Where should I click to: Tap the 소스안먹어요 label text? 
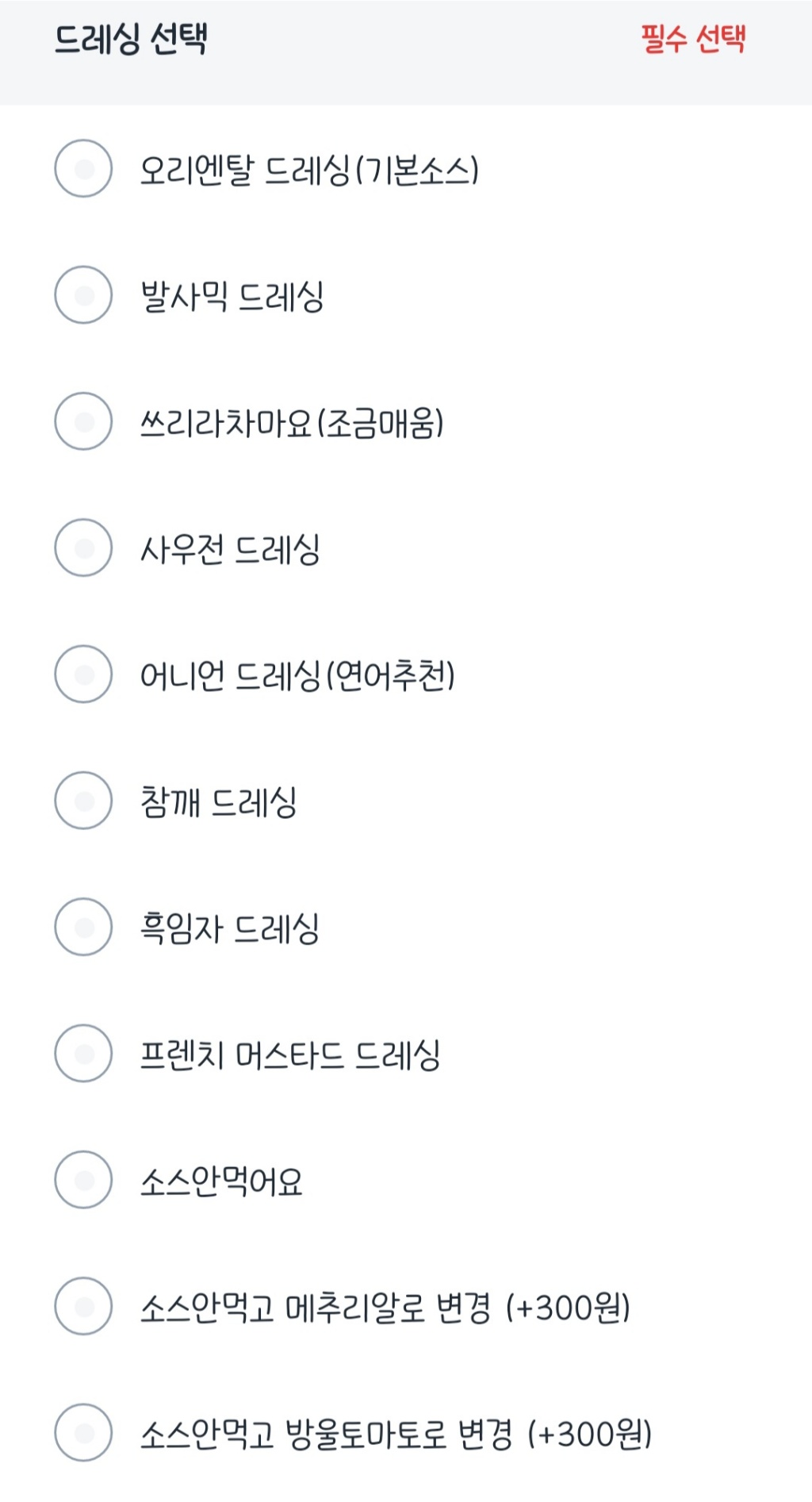tap(221, 1181)
